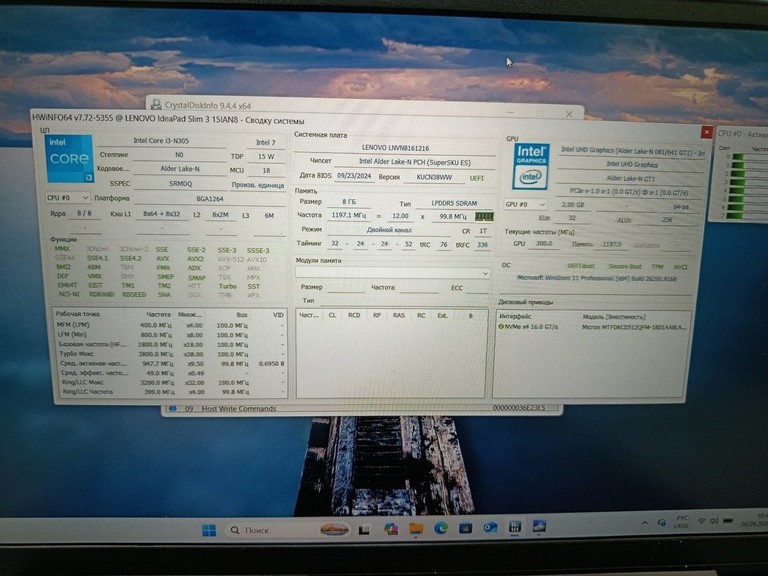Close the CrystalDiskInfo window behind
The image size is (768, 576).
[x=569, y=114]
